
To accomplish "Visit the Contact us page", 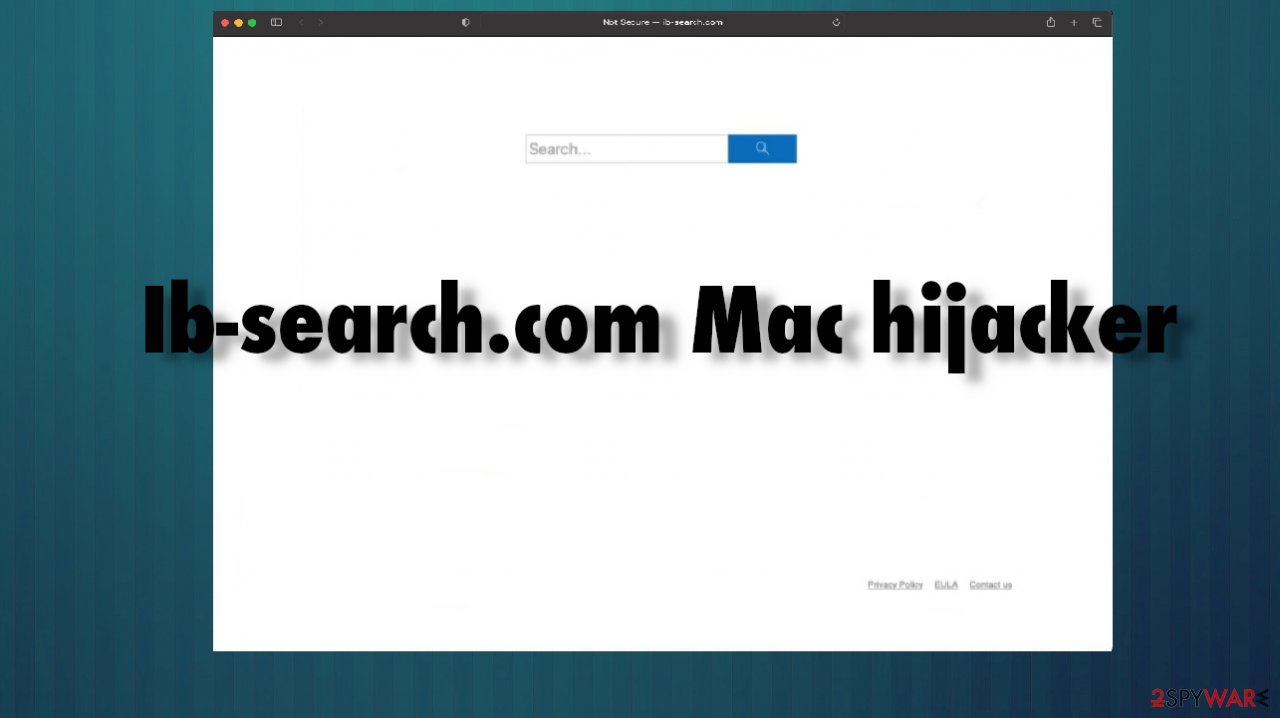I will coord(990,584).
